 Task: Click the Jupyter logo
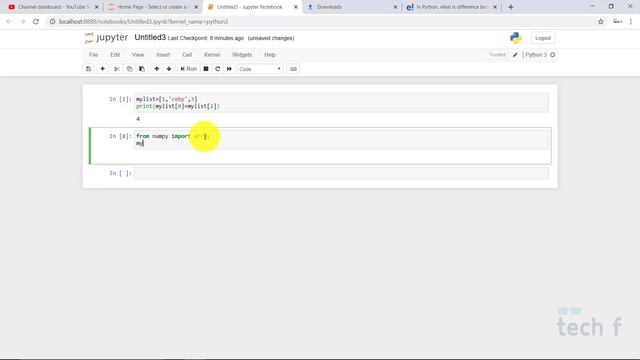pyautogui.click(x=106, y=38)
